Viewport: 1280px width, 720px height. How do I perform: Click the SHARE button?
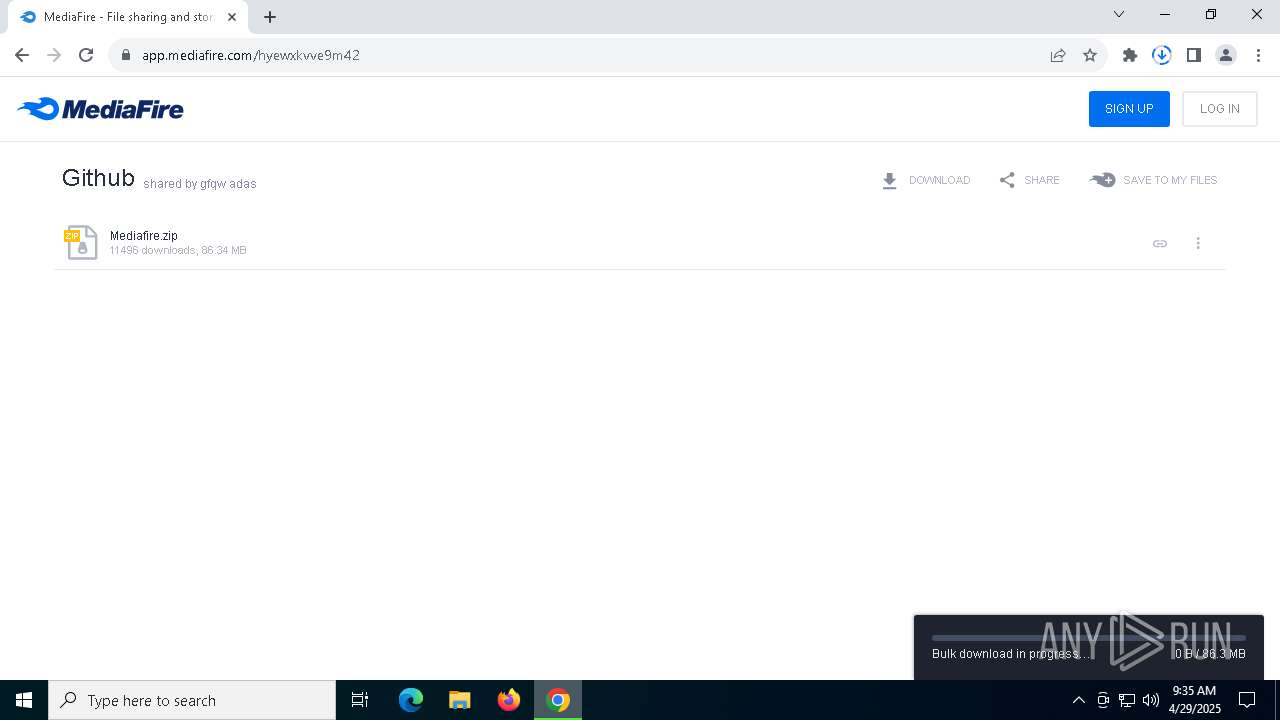(x=1029, y=180)
